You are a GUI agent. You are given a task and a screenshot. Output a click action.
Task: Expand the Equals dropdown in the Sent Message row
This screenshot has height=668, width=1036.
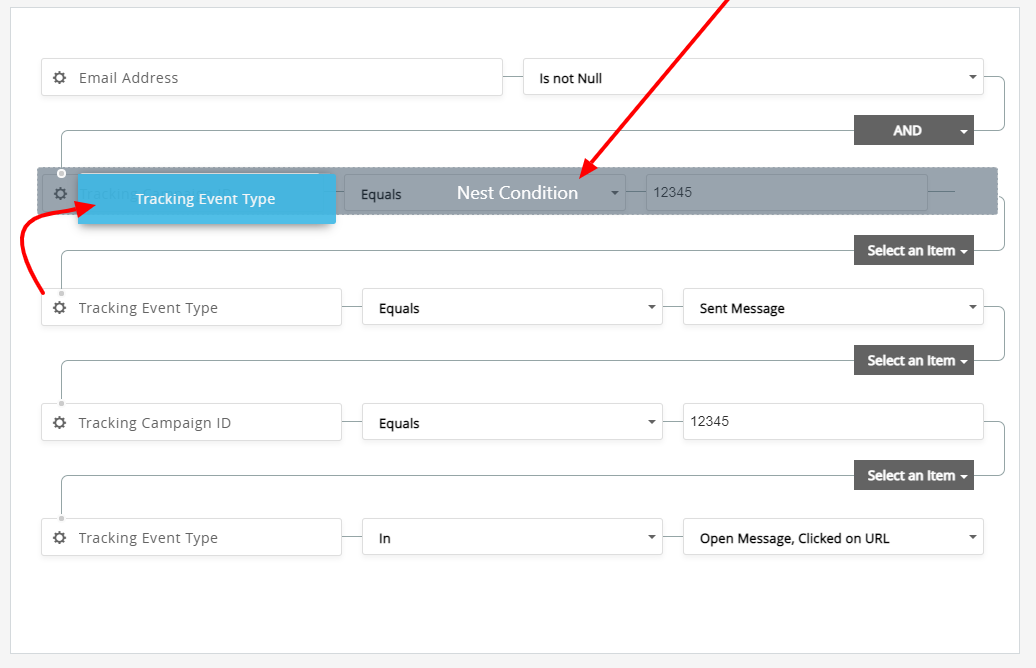(512, 308)
